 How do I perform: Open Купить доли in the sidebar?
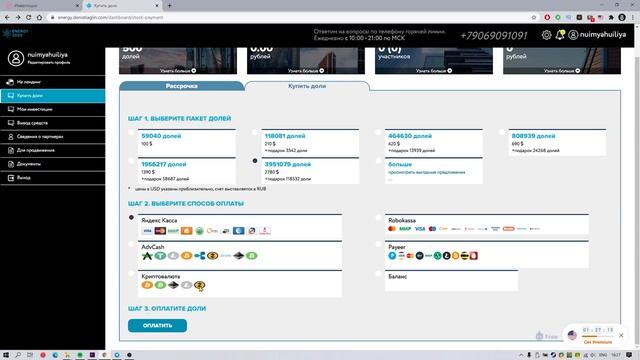(x=53, y=96)
